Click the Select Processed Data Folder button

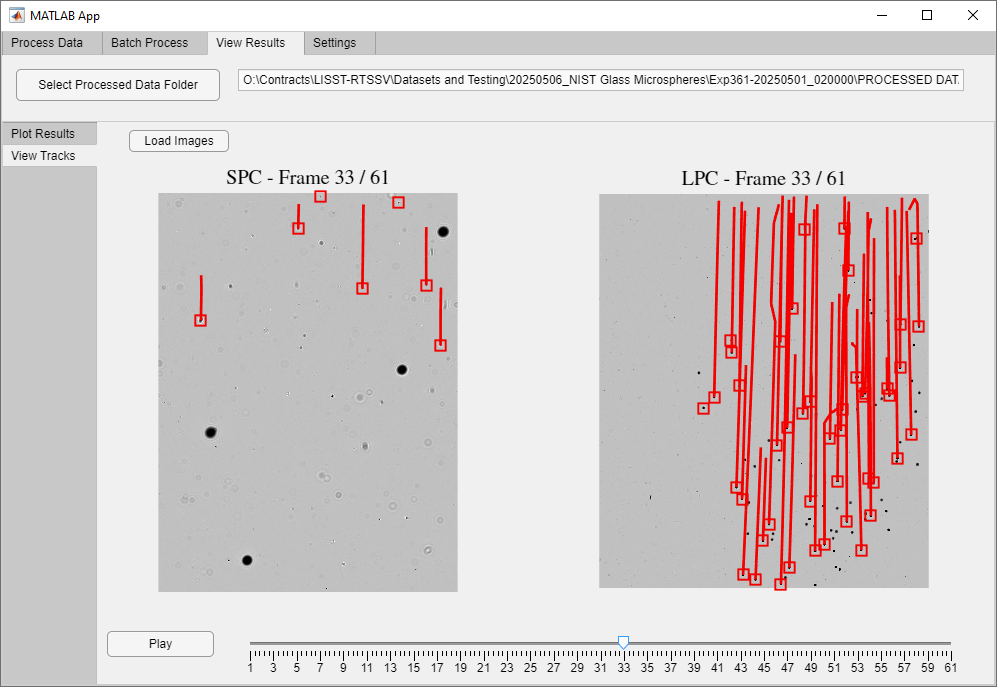click(117, 85)
